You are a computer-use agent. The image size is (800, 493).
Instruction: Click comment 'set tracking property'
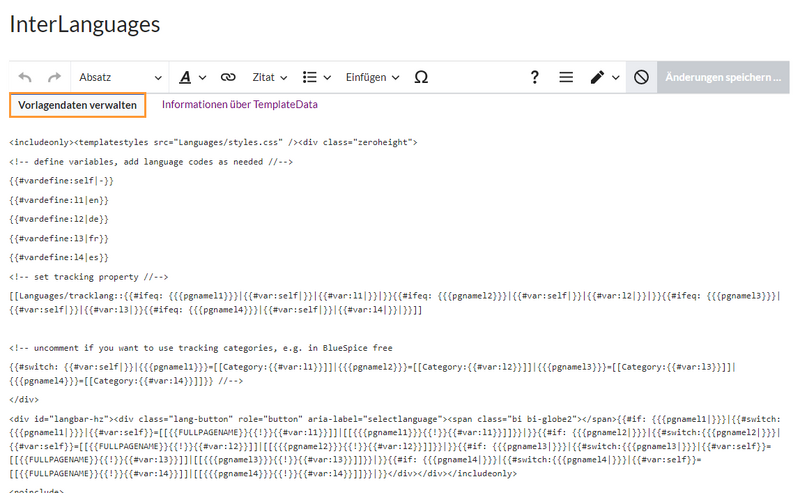[x=89, y=277]
